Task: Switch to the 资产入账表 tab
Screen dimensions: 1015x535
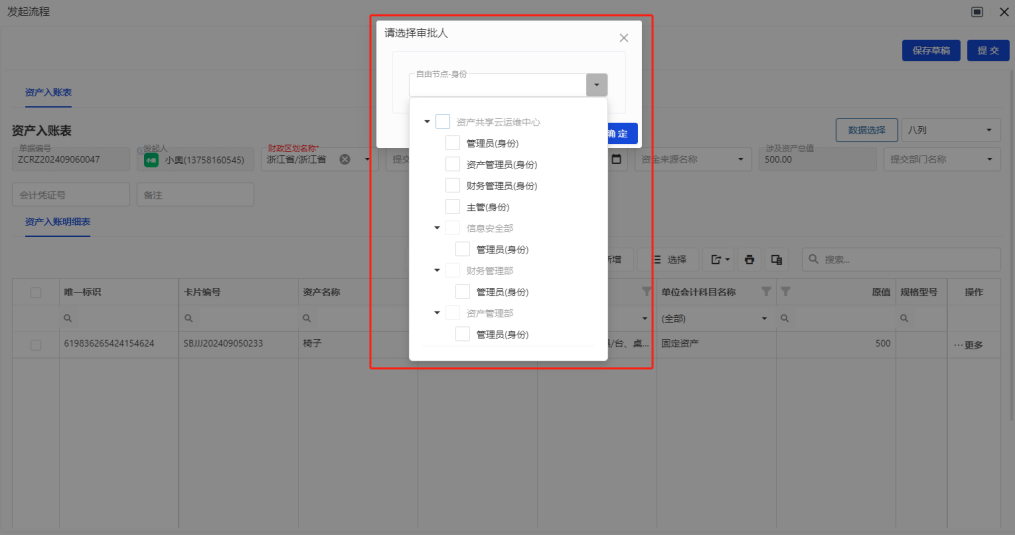Action: tap(49, 93)
